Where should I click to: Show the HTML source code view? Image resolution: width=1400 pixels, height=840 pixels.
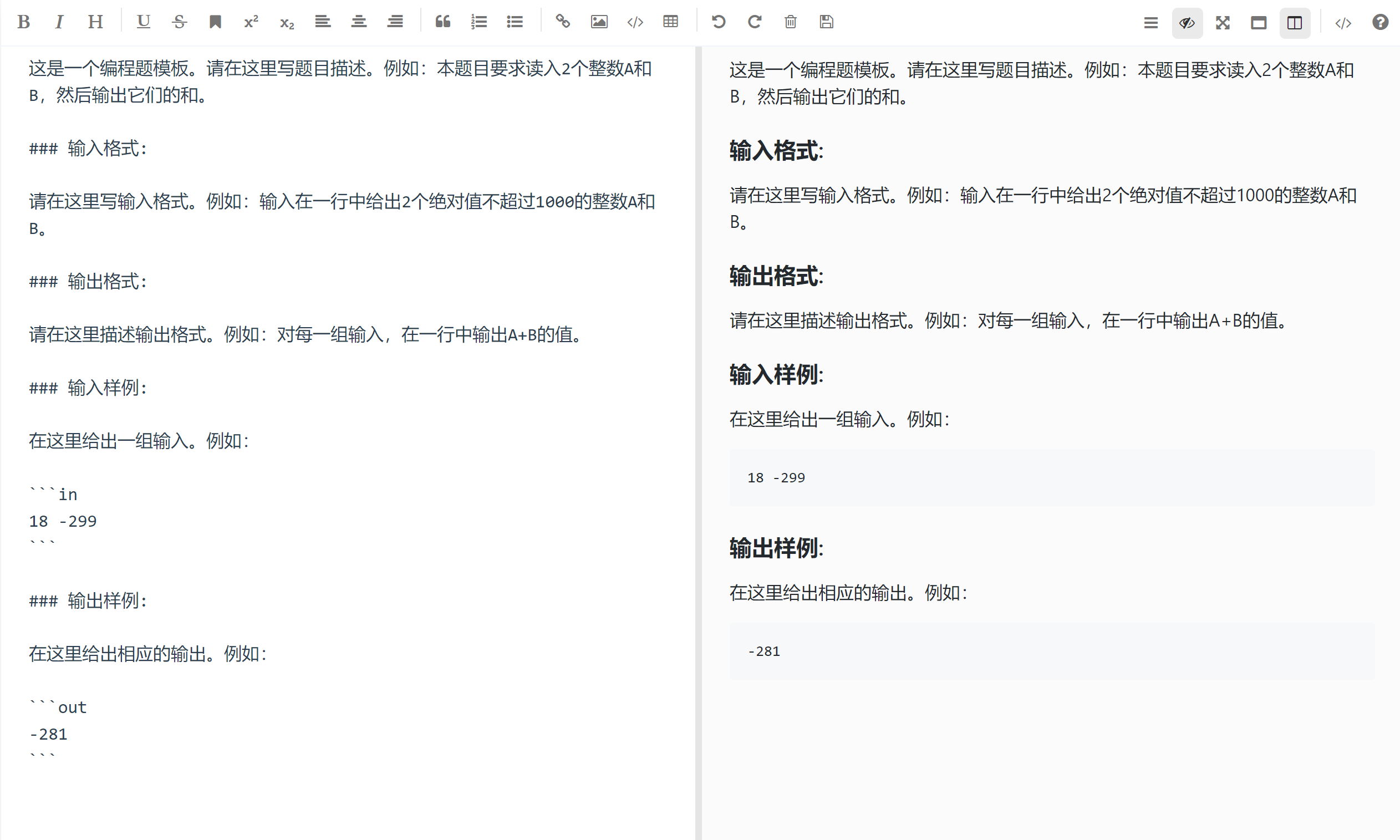pyautogui.click(x=1343, y=23)
